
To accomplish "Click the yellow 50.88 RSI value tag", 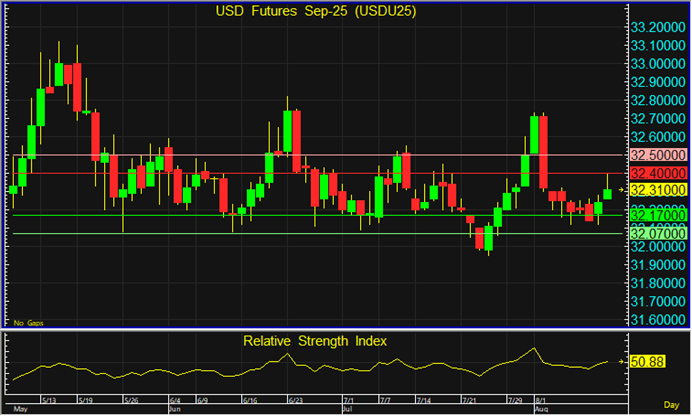I will tap(649, 361).
